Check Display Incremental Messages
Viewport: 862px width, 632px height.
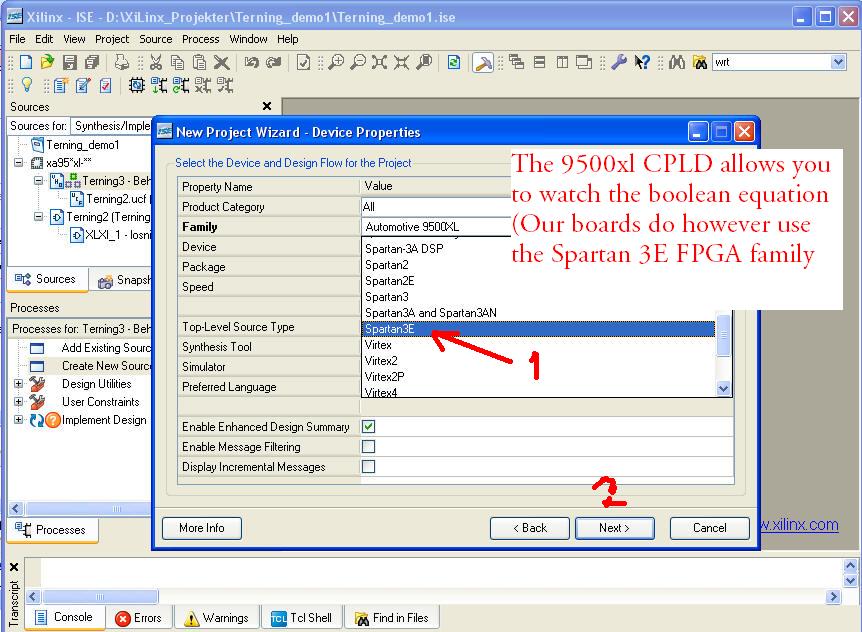368,466
